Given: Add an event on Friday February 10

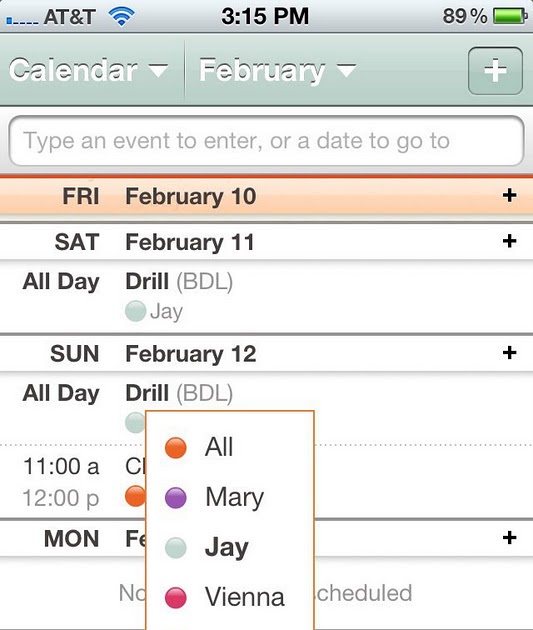Looking at the screenshot, I should coord(509,195).
